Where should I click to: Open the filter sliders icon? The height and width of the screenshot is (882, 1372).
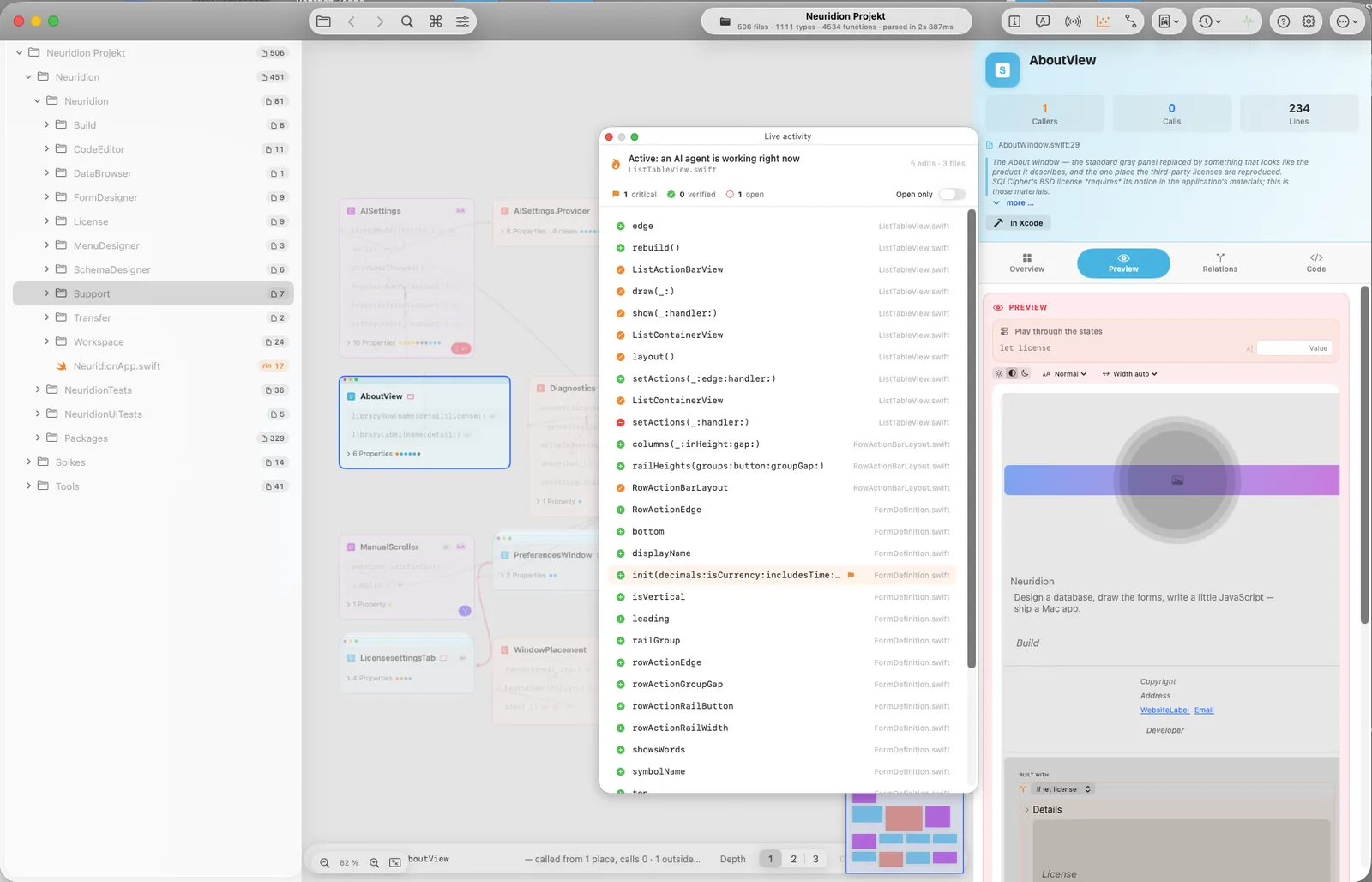coord(462,21)
